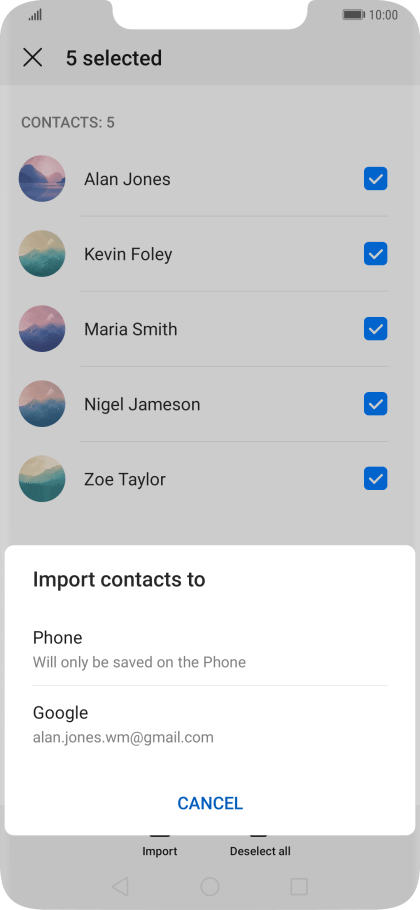Image resolution: width=420 pixels, height=910 pixels.
Task: Tap Kevin Foley avatar picture
Action: coord(42,254)
